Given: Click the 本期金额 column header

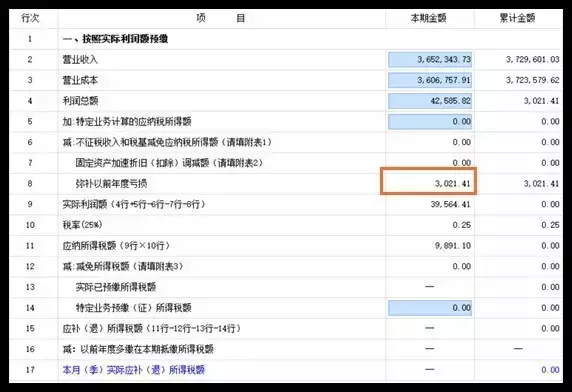Looking at the screenshot, I should (x=429, y=18).
